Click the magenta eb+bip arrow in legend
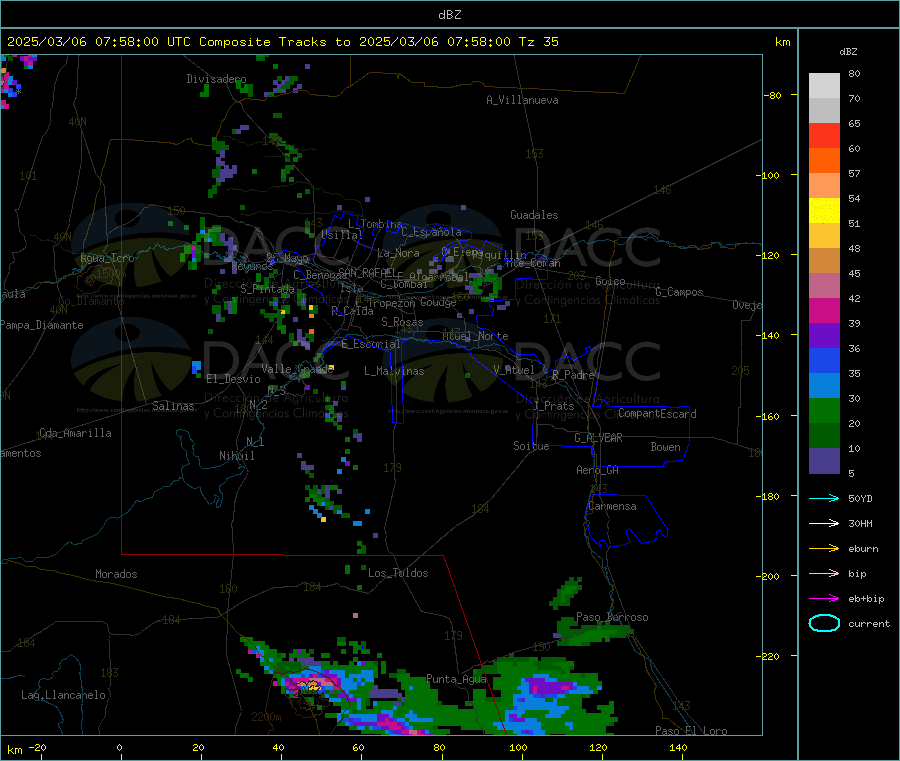 pos(824,598)
